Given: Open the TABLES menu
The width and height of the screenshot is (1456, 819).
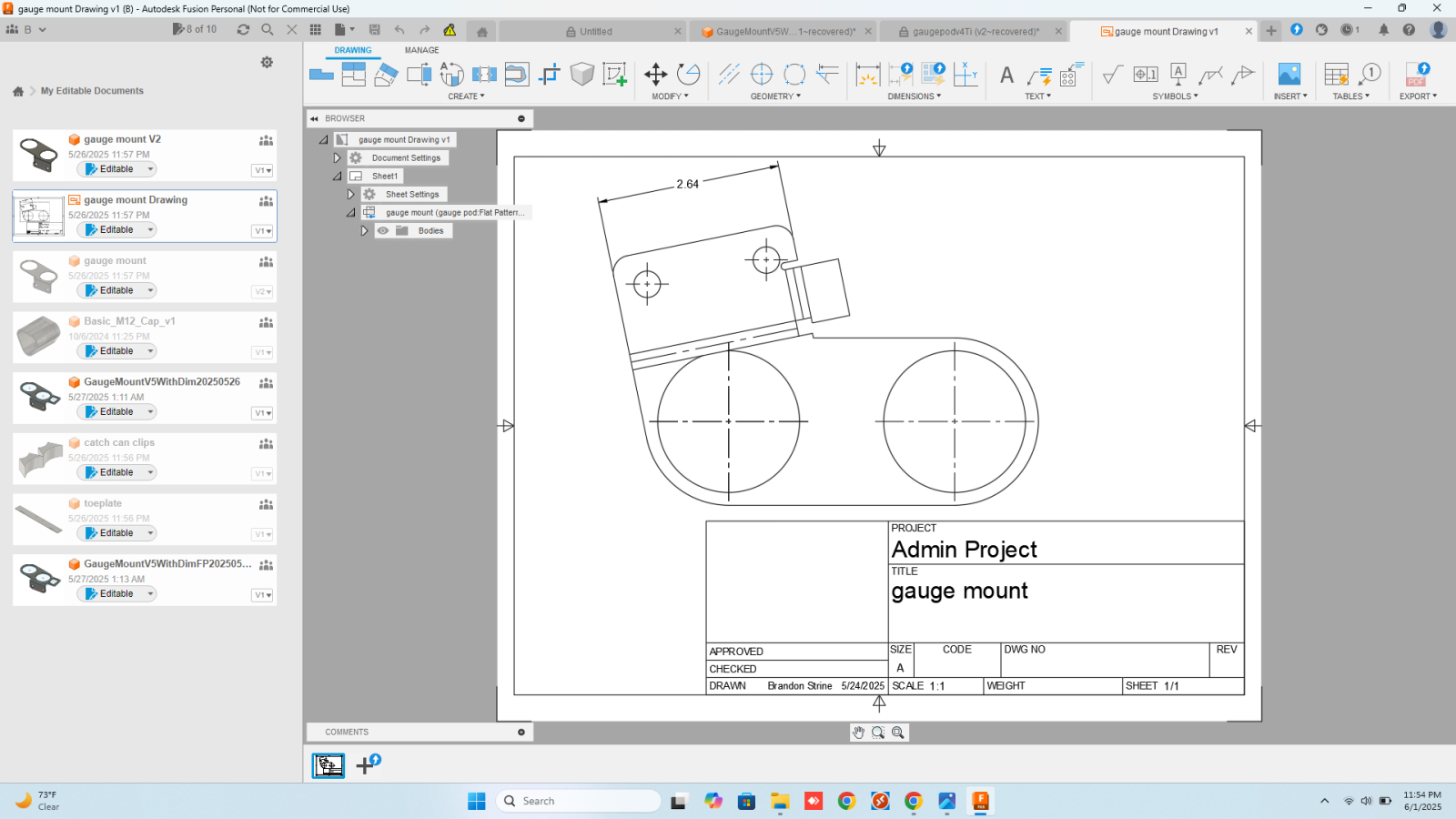Looking at the screenshot, I should point(1351,96).
